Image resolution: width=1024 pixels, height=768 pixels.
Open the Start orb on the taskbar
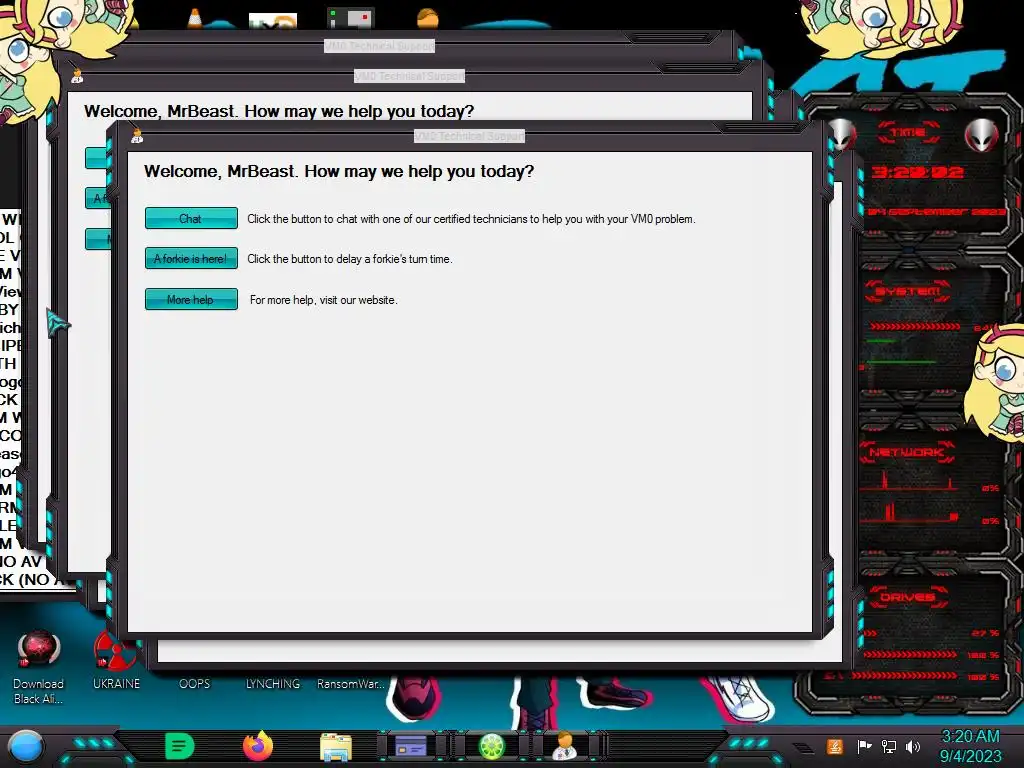25,746
